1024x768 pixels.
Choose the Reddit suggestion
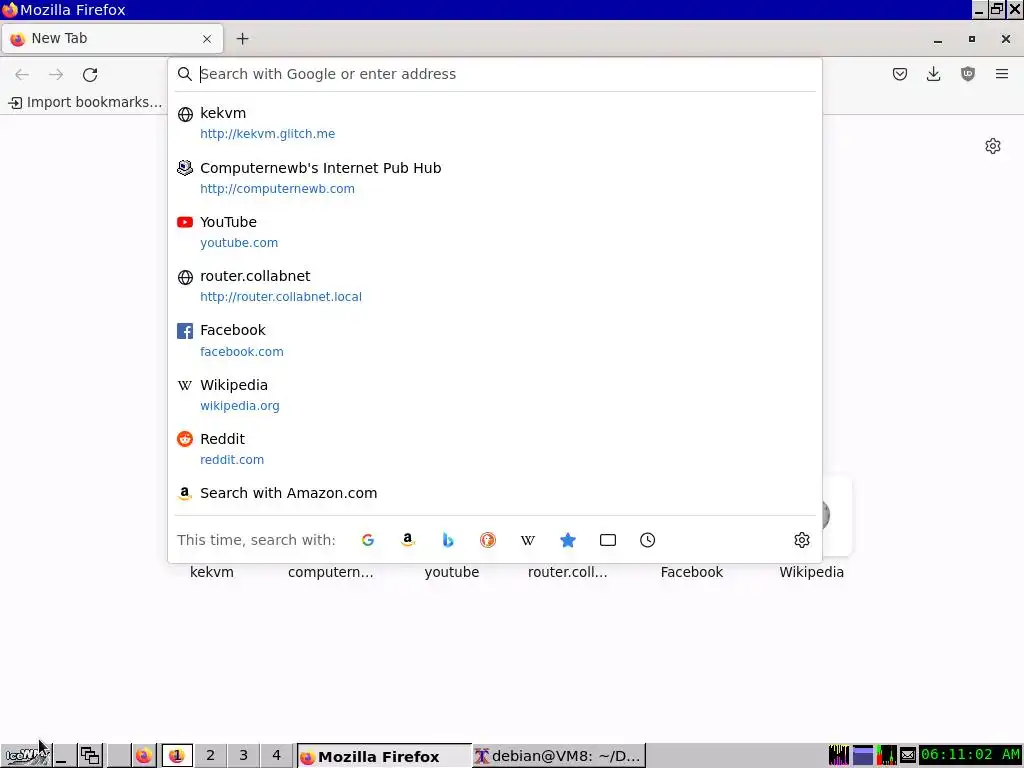click(x=495, y=449)
